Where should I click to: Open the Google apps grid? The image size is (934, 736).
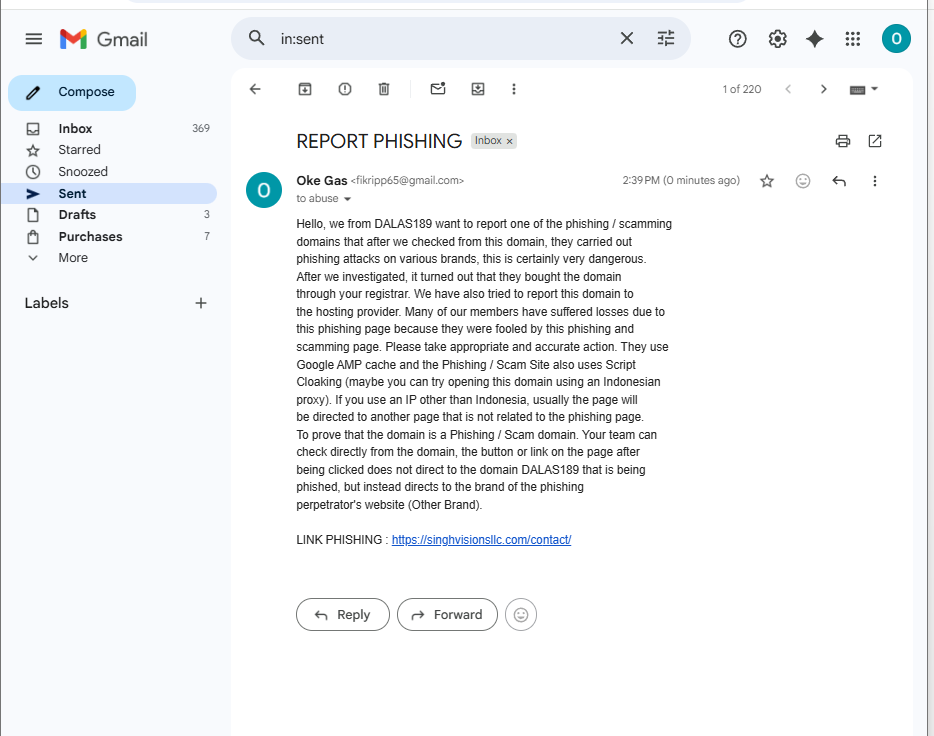853,39
